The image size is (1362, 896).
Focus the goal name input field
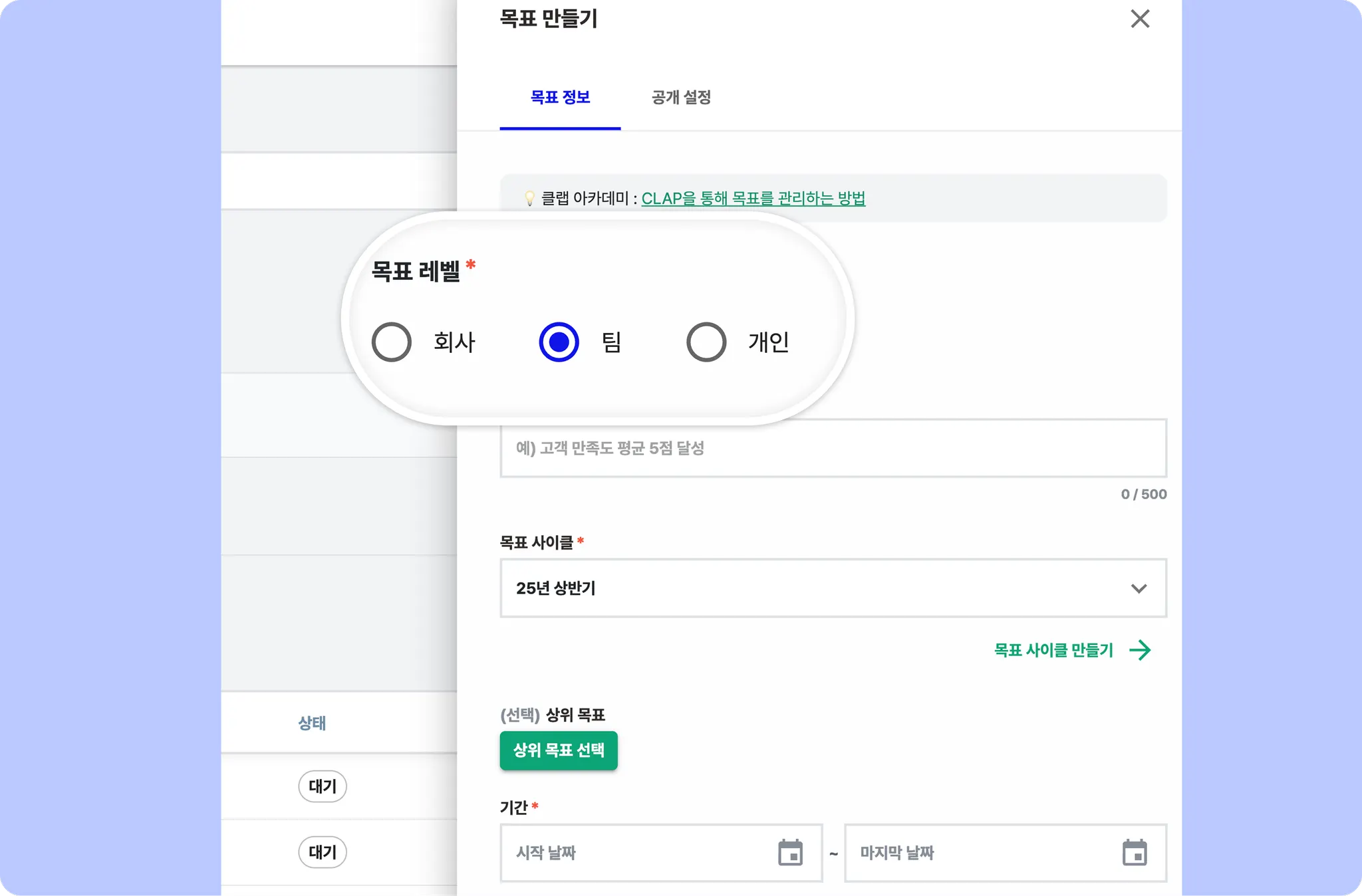click(x=833, y=448)
